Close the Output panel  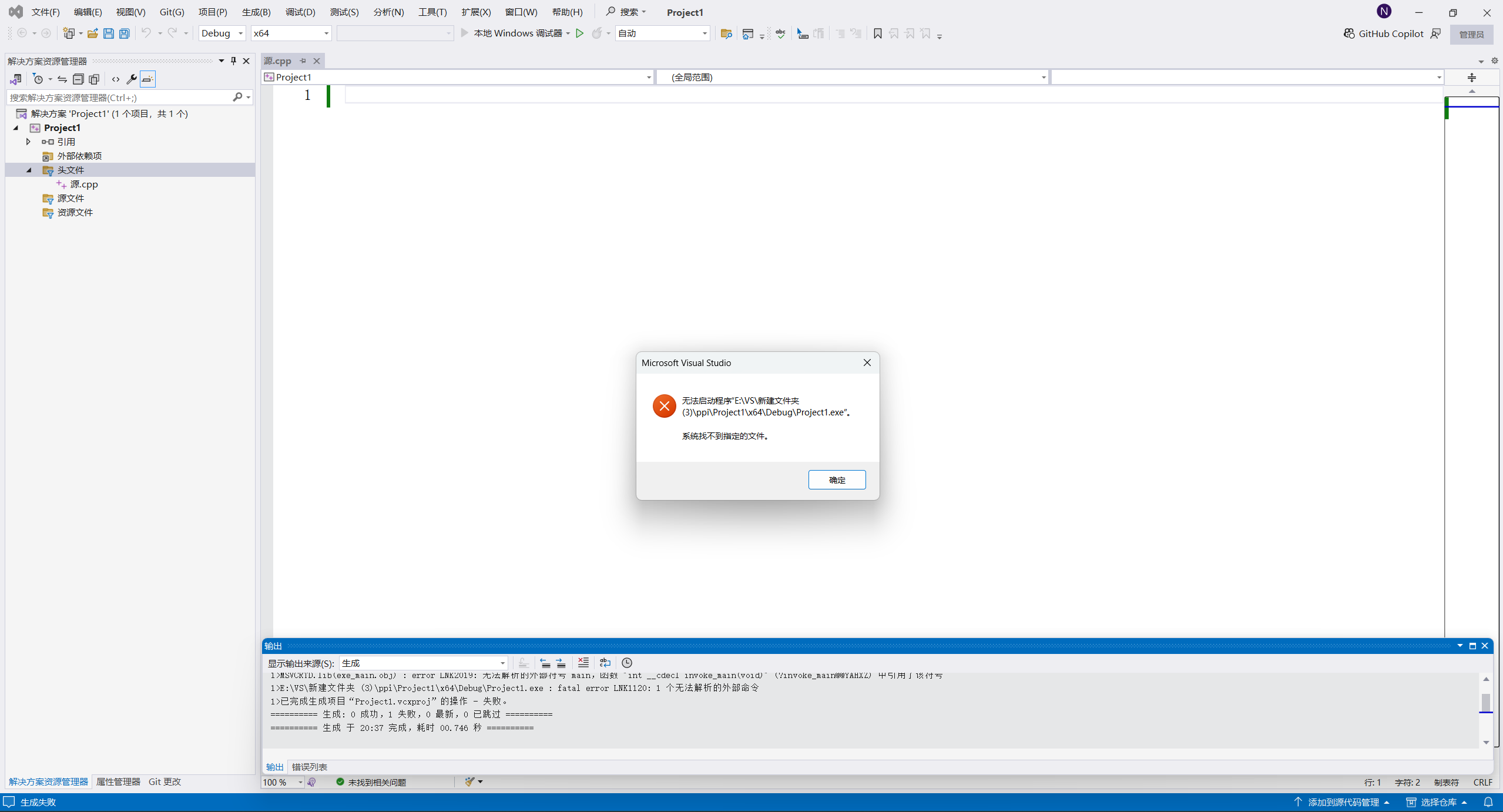1485,646
